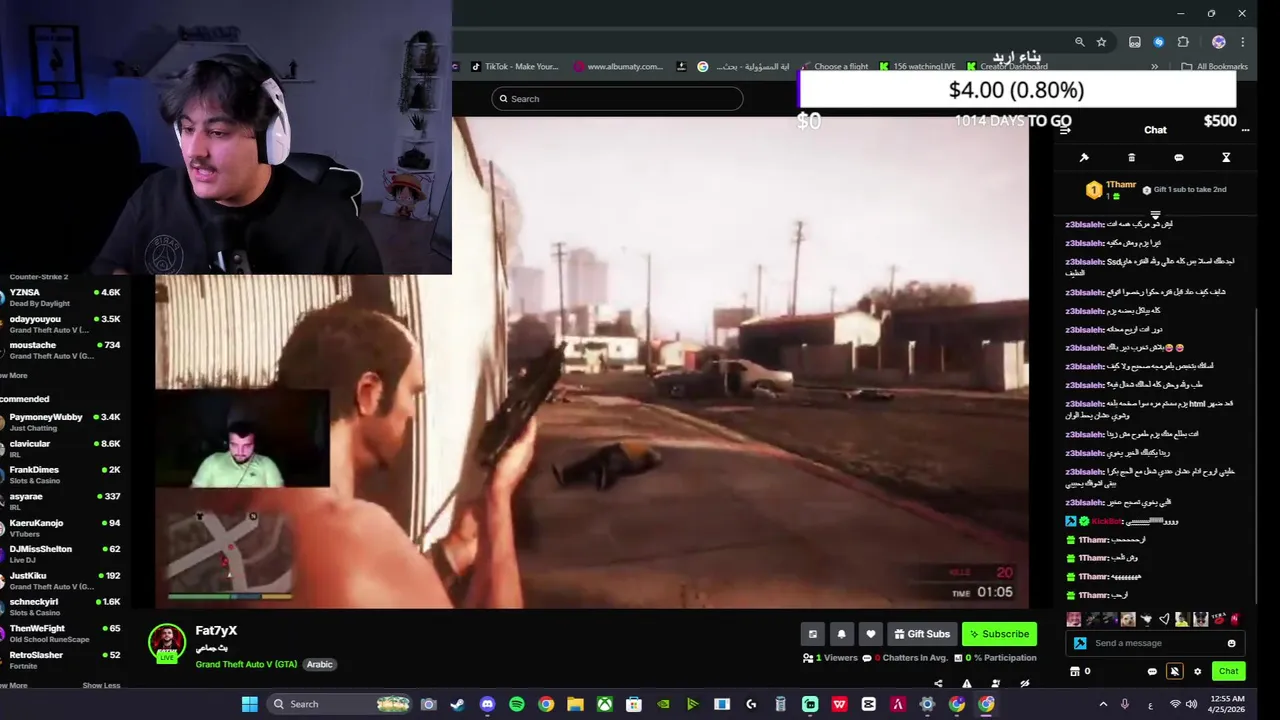The image size is (1280, 720).
Task: Click the speech bubble icon in chat toolbar
Action: click(x=1179, y=158)
